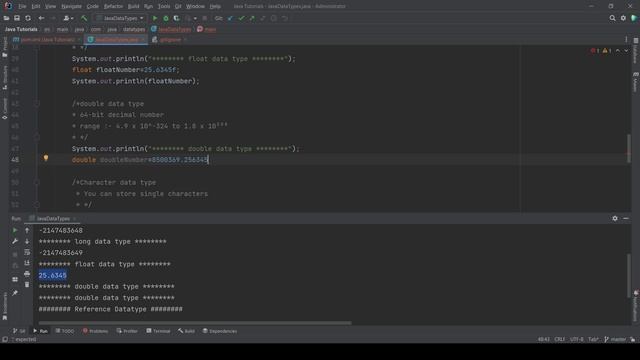Open the JavaDataTypes run configuration dropdown

(x=120, y=18)
